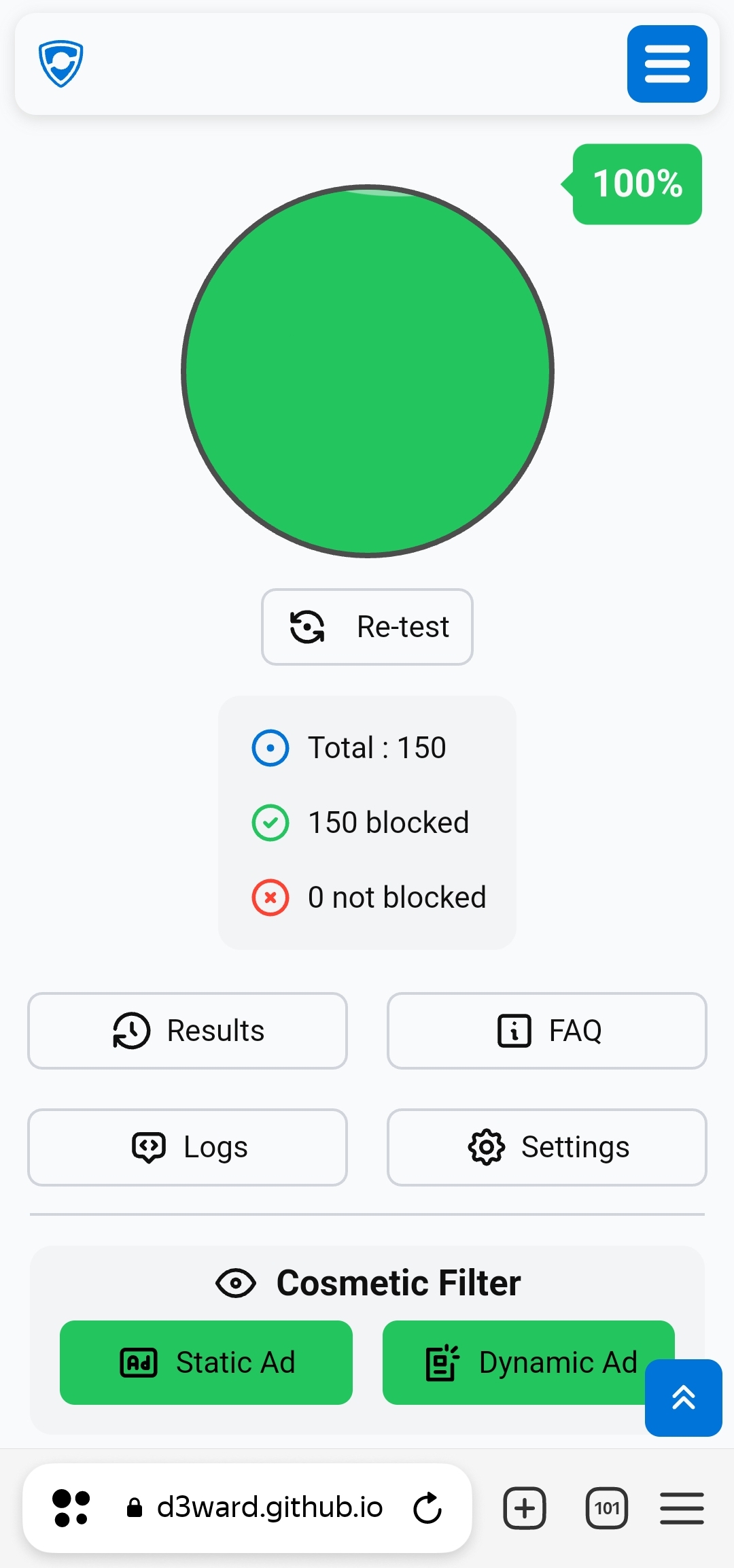Screen dimensions: 734x1568
Task: Click the Re-test button
Action: 367,626
